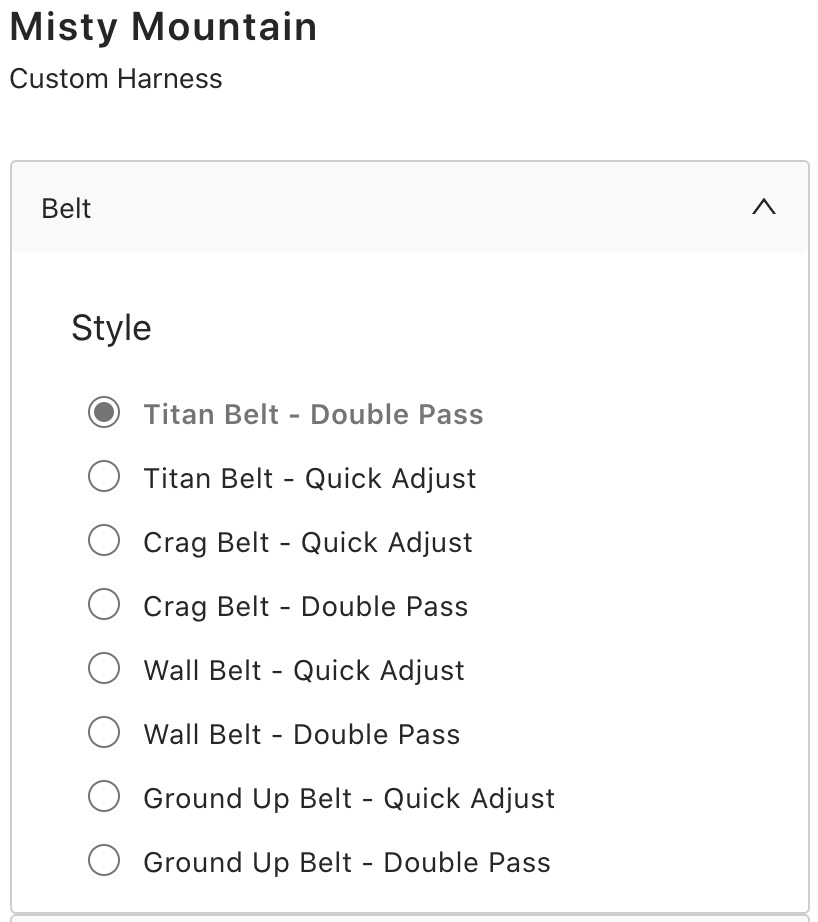Screen dimensions: 818x922
Task: Click the "Ground Up Belt - Double Pass" label text
Action: tap(347, 862)
